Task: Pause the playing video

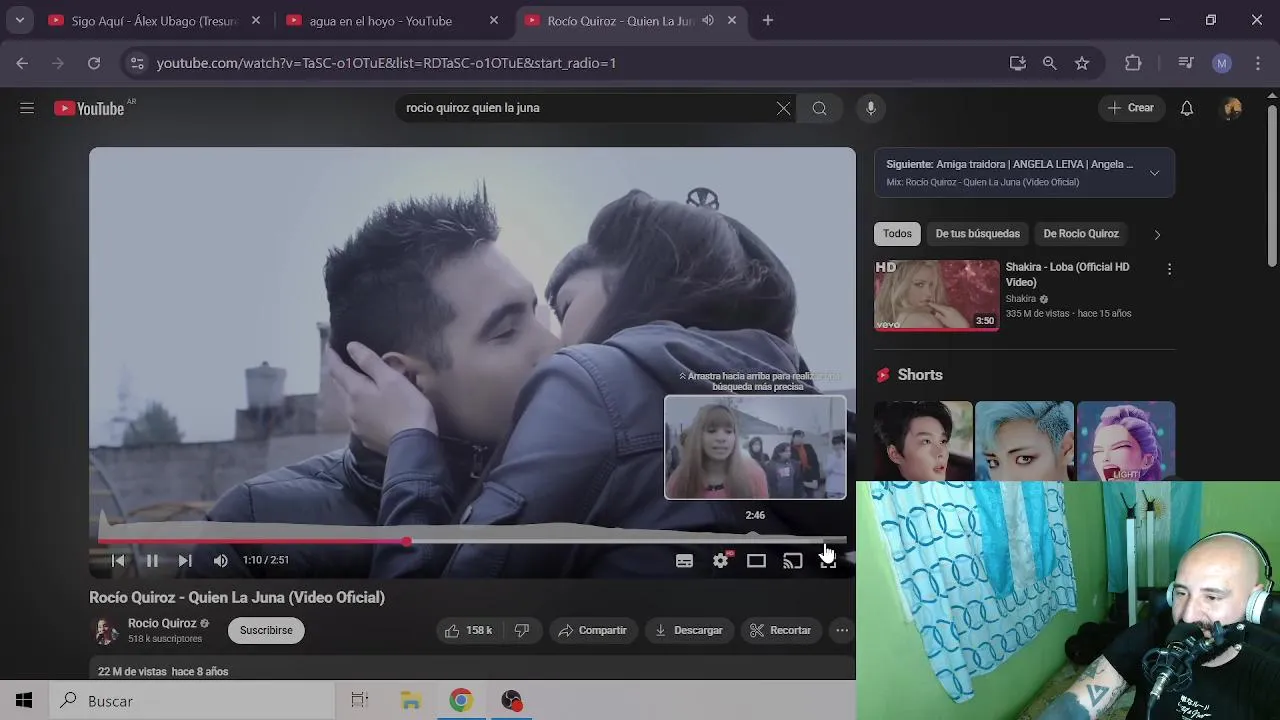Action: point(152,560)
